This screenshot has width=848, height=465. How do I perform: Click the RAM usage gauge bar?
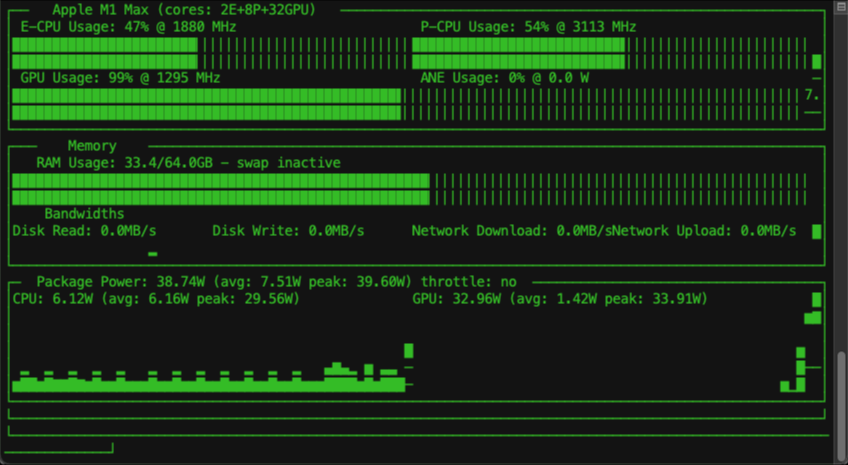click(409, 189)
